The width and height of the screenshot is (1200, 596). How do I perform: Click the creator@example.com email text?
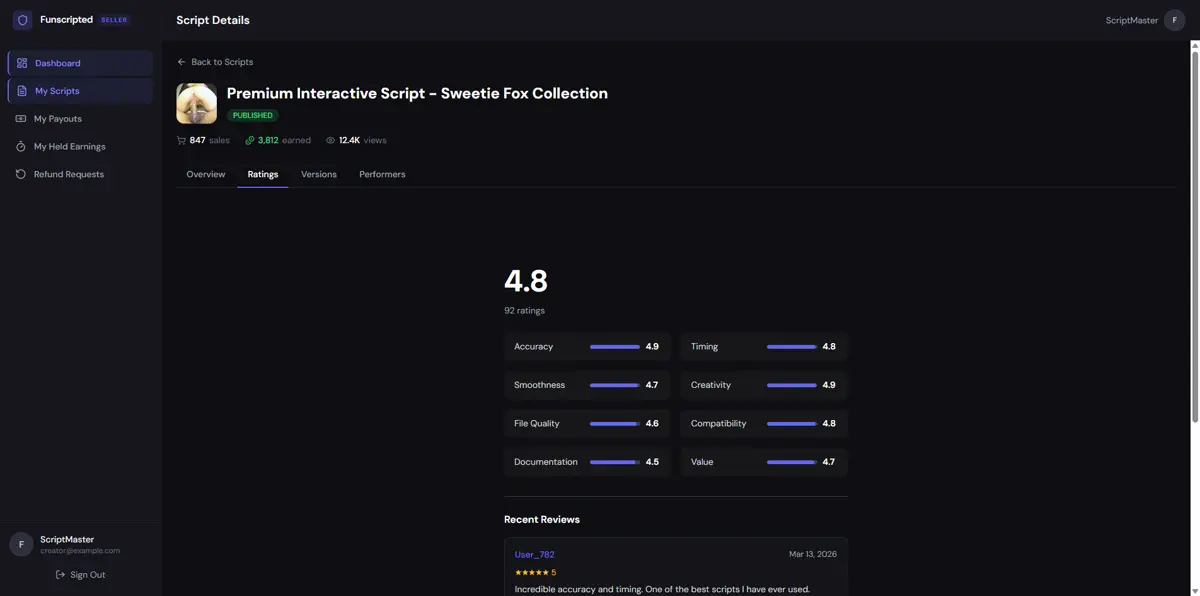click(x=80, y=551)
